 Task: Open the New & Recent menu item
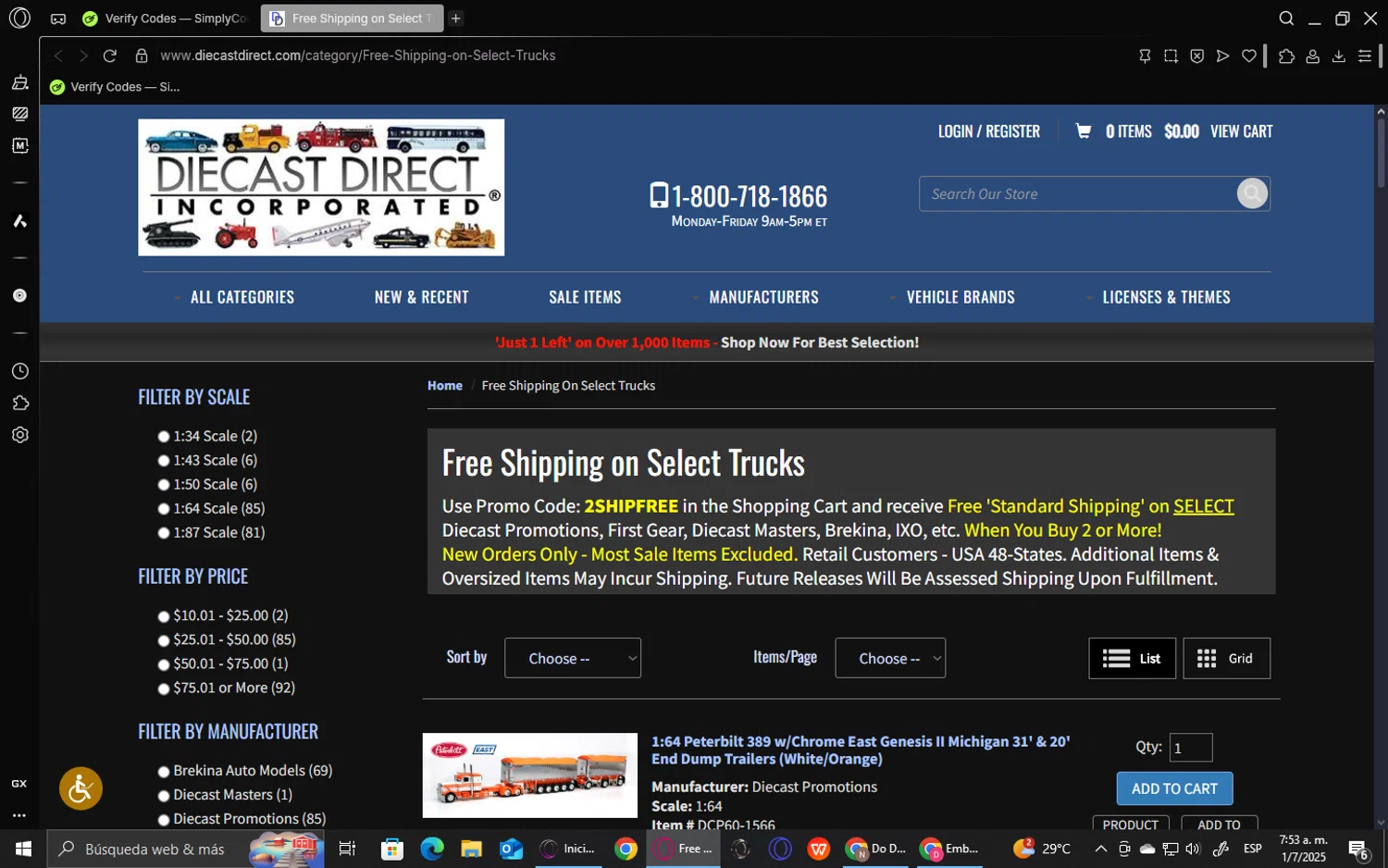click(x=421, y=297)
